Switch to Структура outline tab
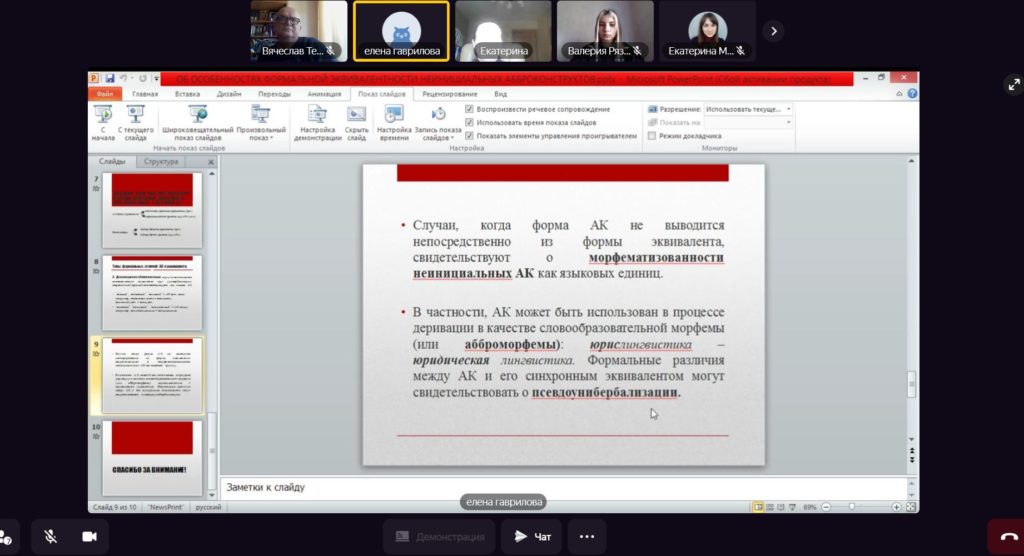1024x556 pixels. [161, 161]
